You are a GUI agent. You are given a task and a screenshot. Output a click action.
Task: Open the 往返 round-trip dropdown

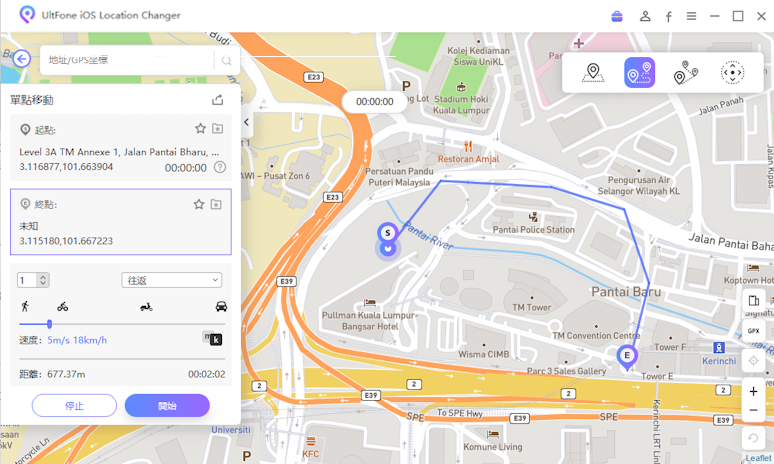pos(172,280)
